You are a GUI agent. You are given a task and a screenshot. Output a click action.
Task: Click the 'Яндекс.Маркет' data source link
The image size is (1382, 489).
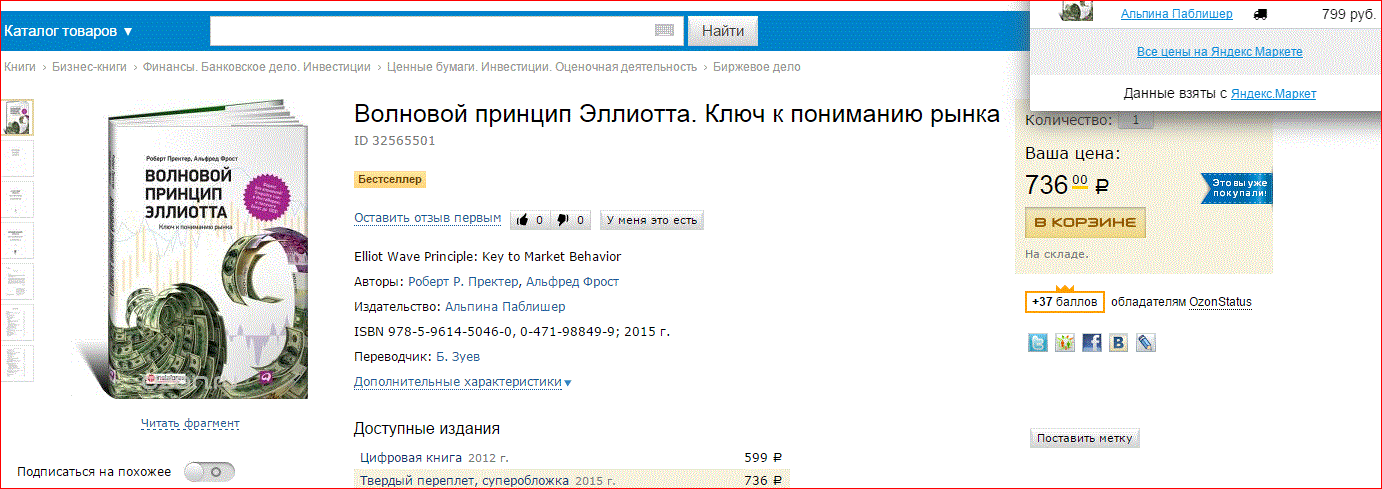pyautogui.click(x=1273, y=94)
